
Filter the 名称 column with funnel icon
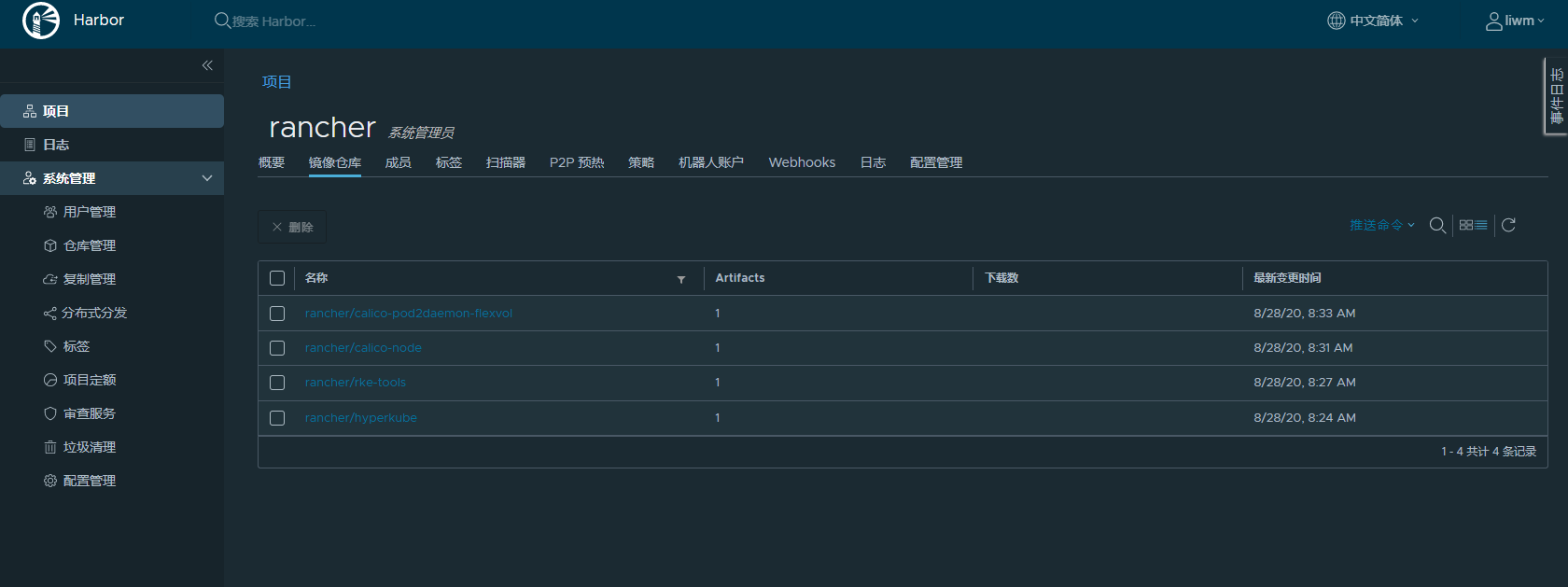tap(681, 279)
